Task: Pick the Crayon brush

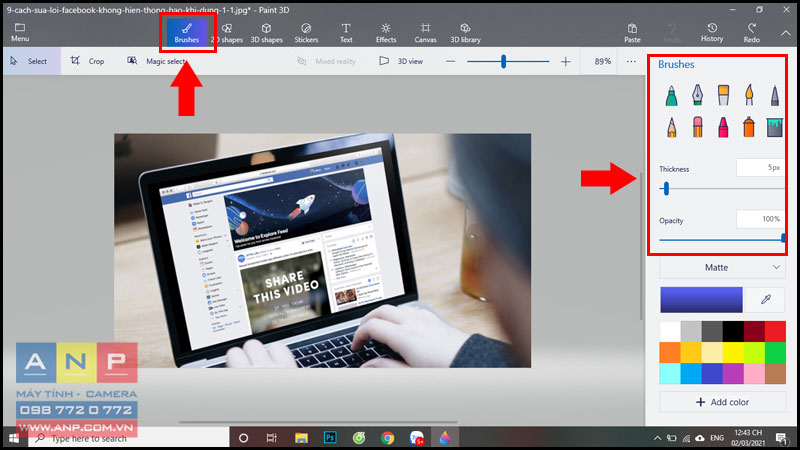Action: click(723, 127)
